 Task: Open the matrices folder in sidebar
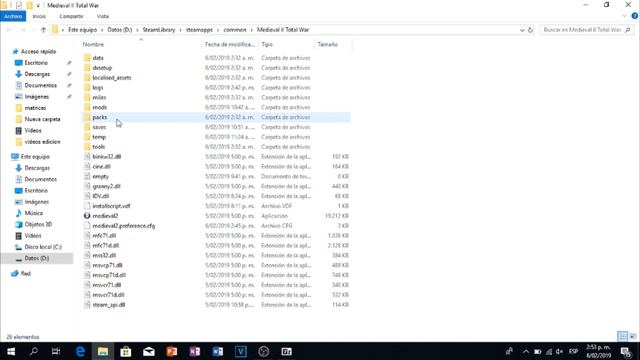tap(35, 108)
